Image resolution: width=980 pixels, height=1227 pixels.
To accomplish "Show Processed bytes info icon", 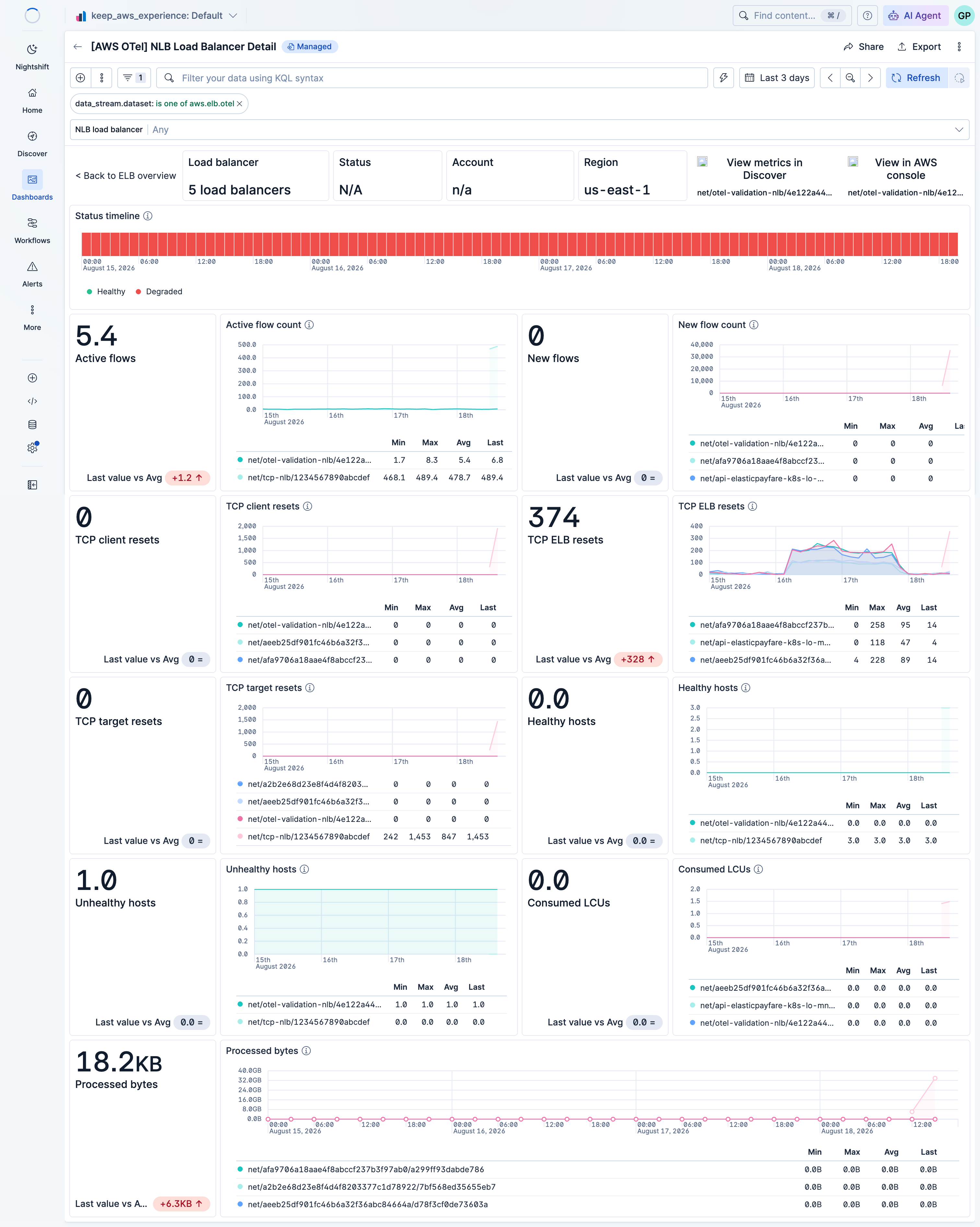I will point(306,1051).
